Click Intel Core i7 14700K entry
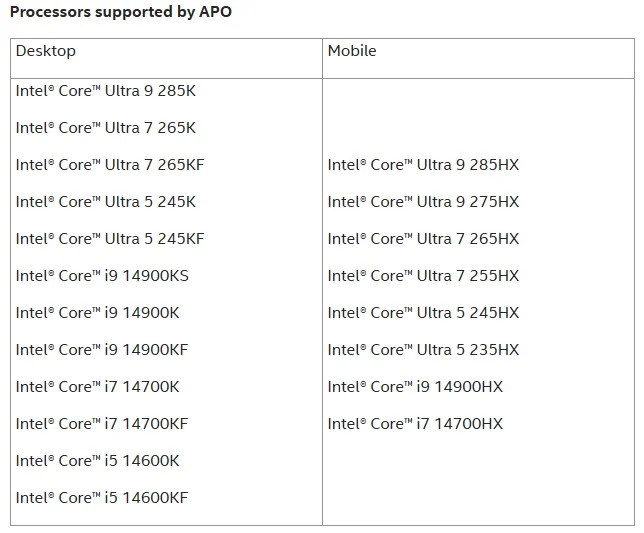This screenshot has width=644, height=533. click(97, 386)
